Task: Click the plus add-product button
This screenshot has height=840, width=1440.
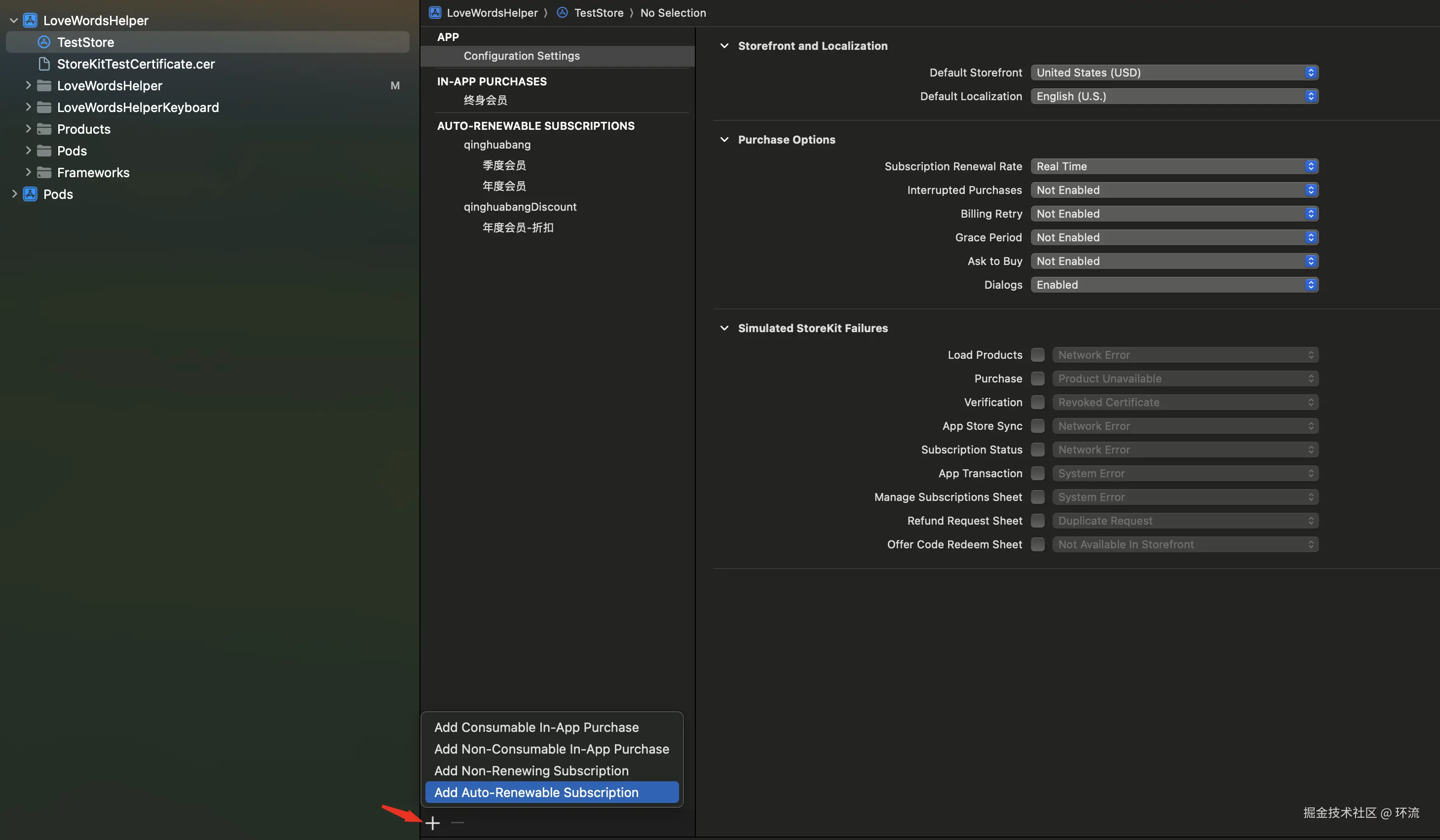Action: (x=433, y=823)
